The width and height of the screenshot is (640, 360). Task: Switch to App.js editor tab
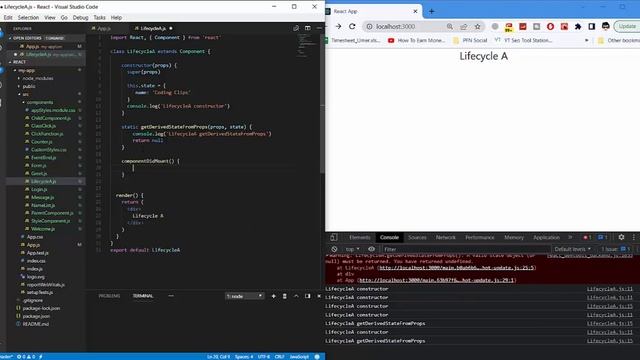pos(104,29)
